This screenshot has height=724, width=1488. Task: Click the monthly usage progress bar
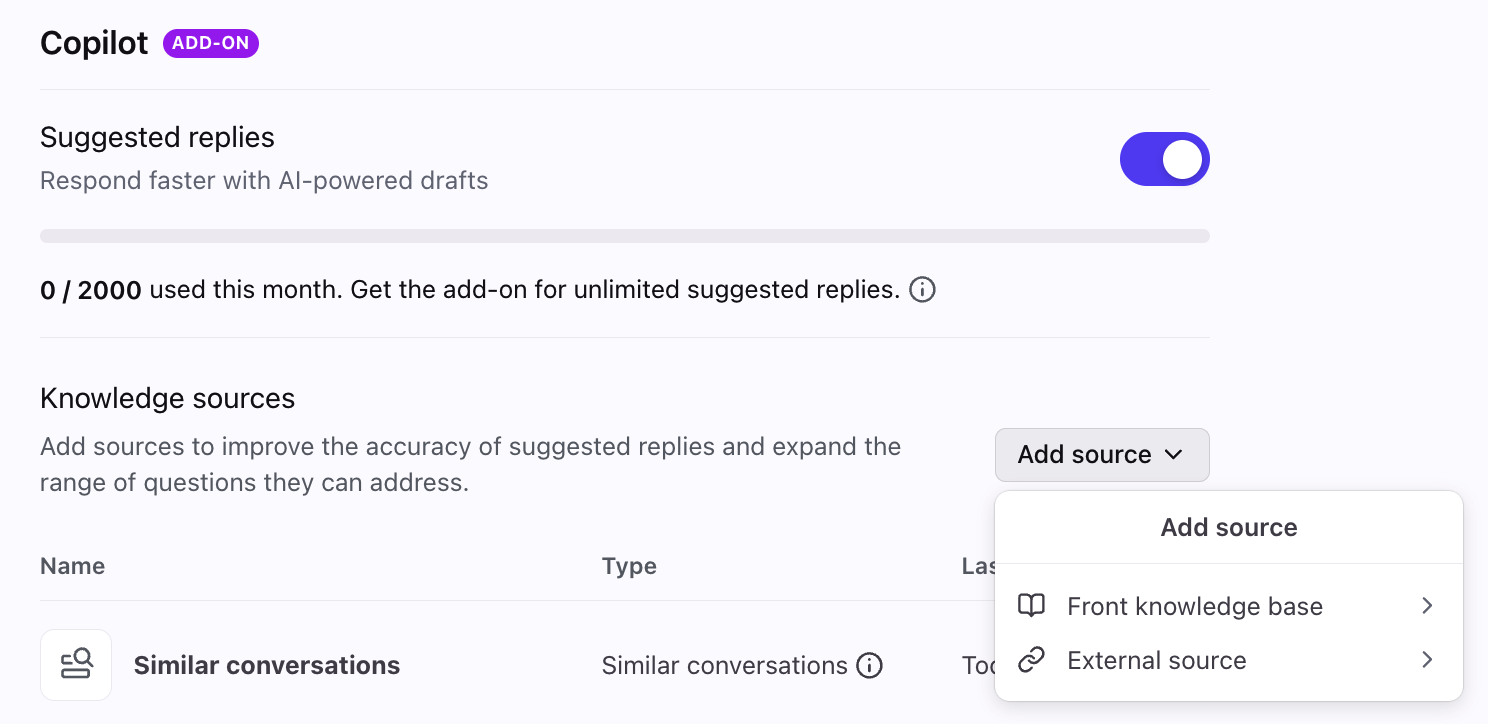click(x=625, y=236)
